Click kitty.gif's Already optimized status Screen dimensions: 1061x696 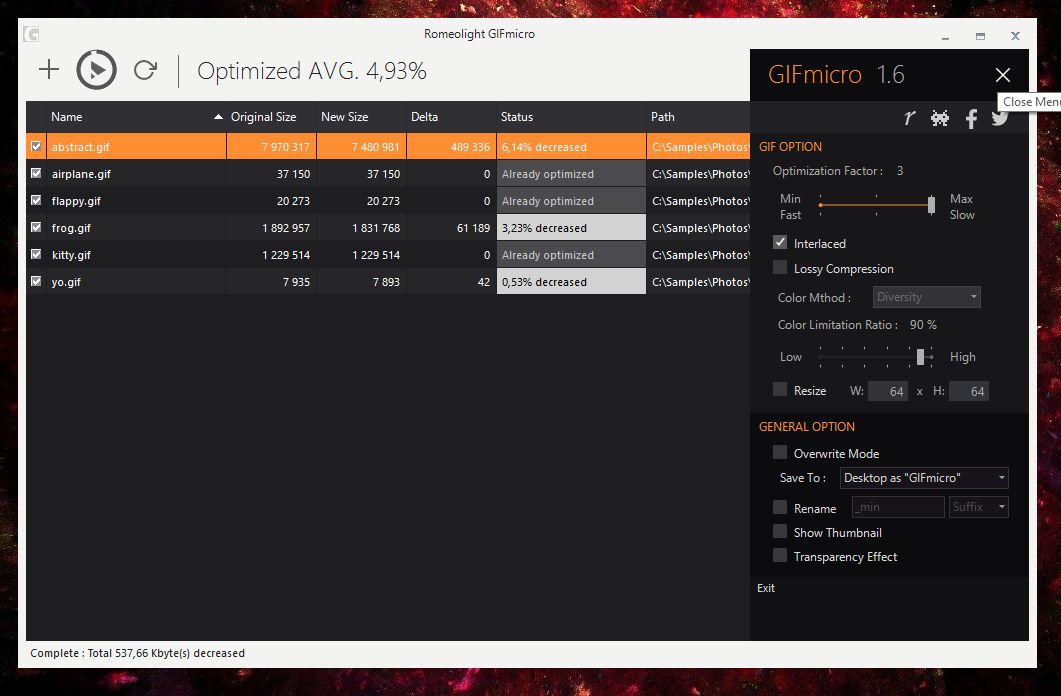[x=571, y=254]
